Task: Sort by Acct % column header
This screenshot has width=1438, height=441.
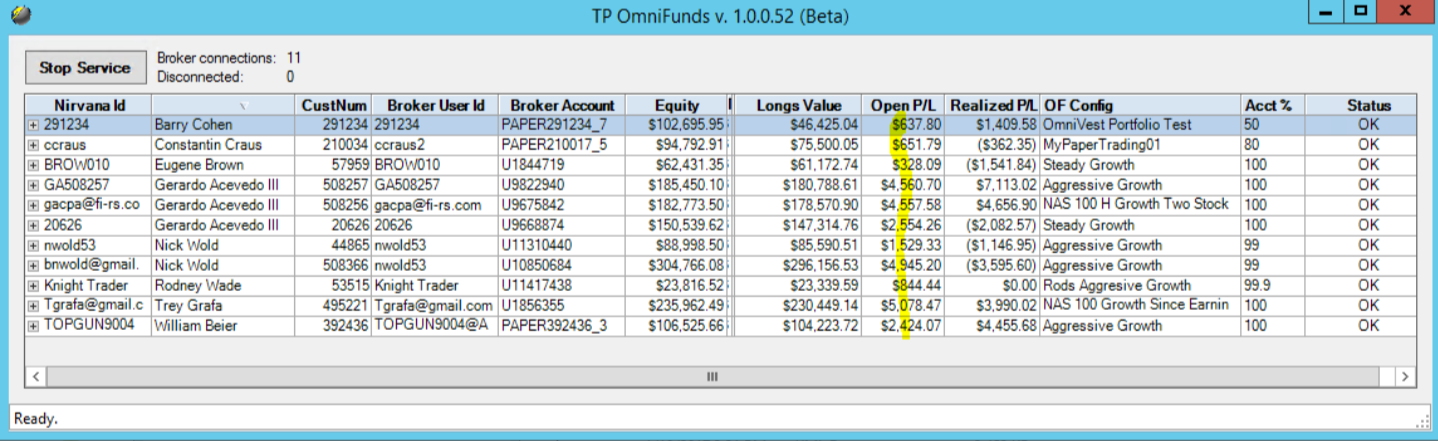Action: (x=1272, y=105)
